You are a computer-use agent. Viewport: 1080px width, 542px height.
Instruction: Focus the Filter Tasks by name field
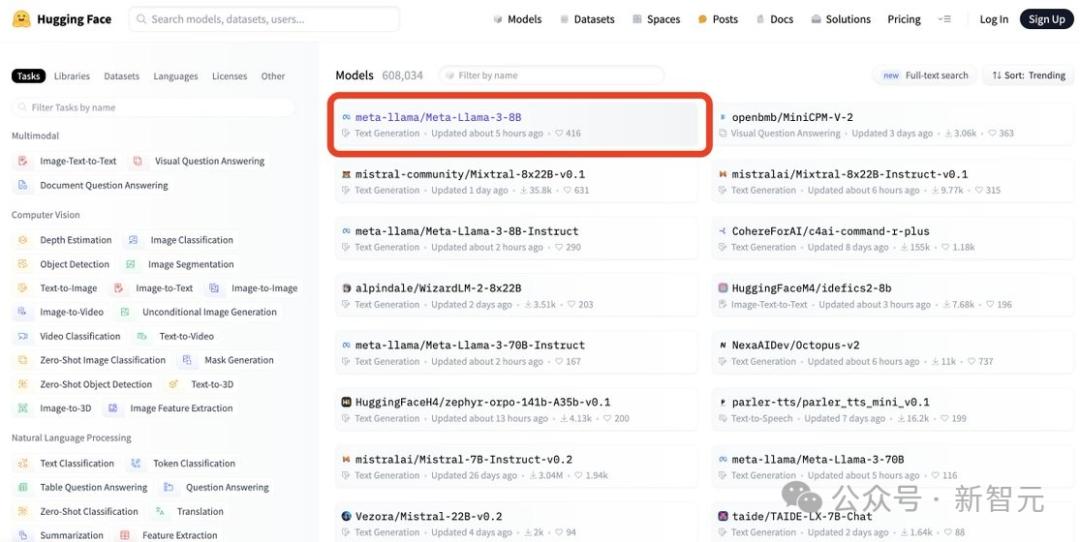click(153, 107)
